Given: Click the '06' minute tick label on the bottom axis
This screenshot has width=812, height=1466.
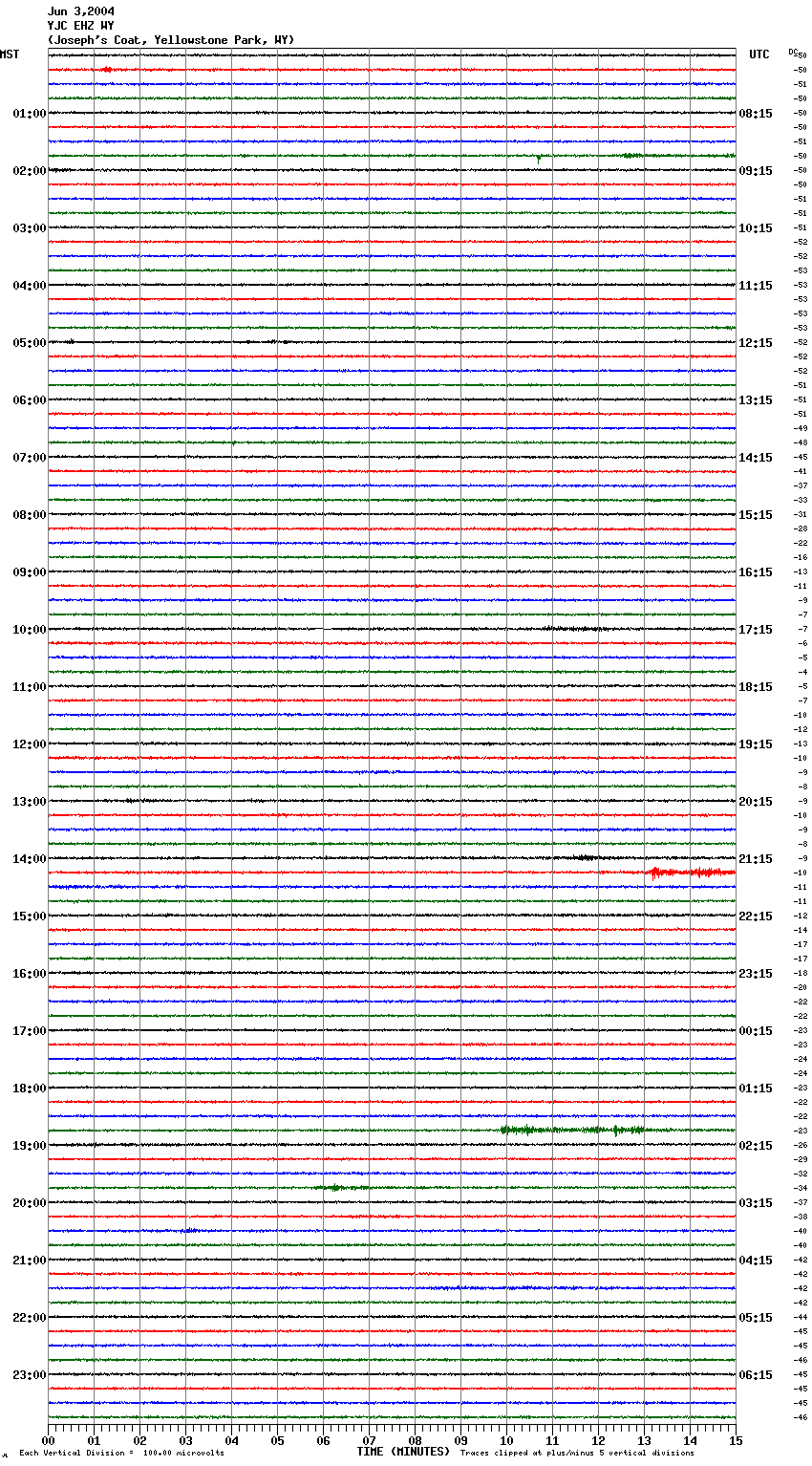Looking at the screenshot, I should tap(323, 1441).
